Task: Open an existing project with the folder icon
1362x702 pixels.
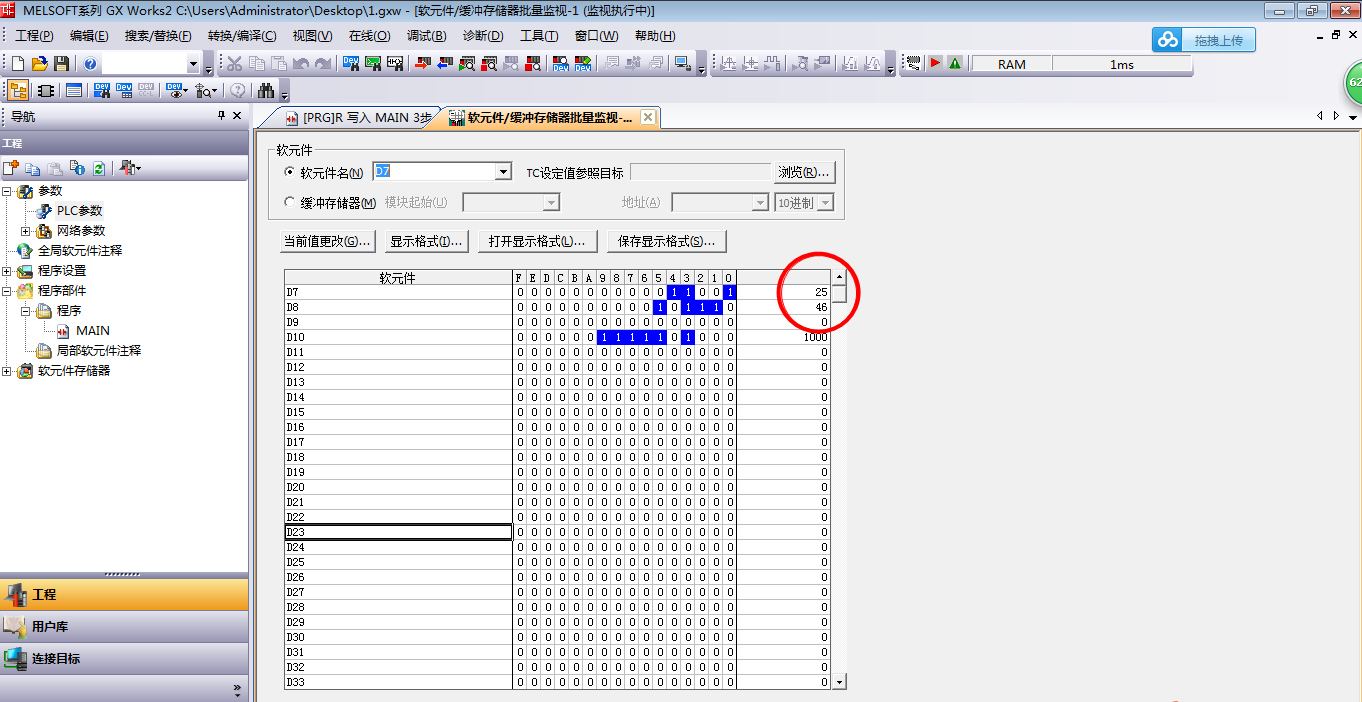Action: pyautogui.click(x=40, y=64)
